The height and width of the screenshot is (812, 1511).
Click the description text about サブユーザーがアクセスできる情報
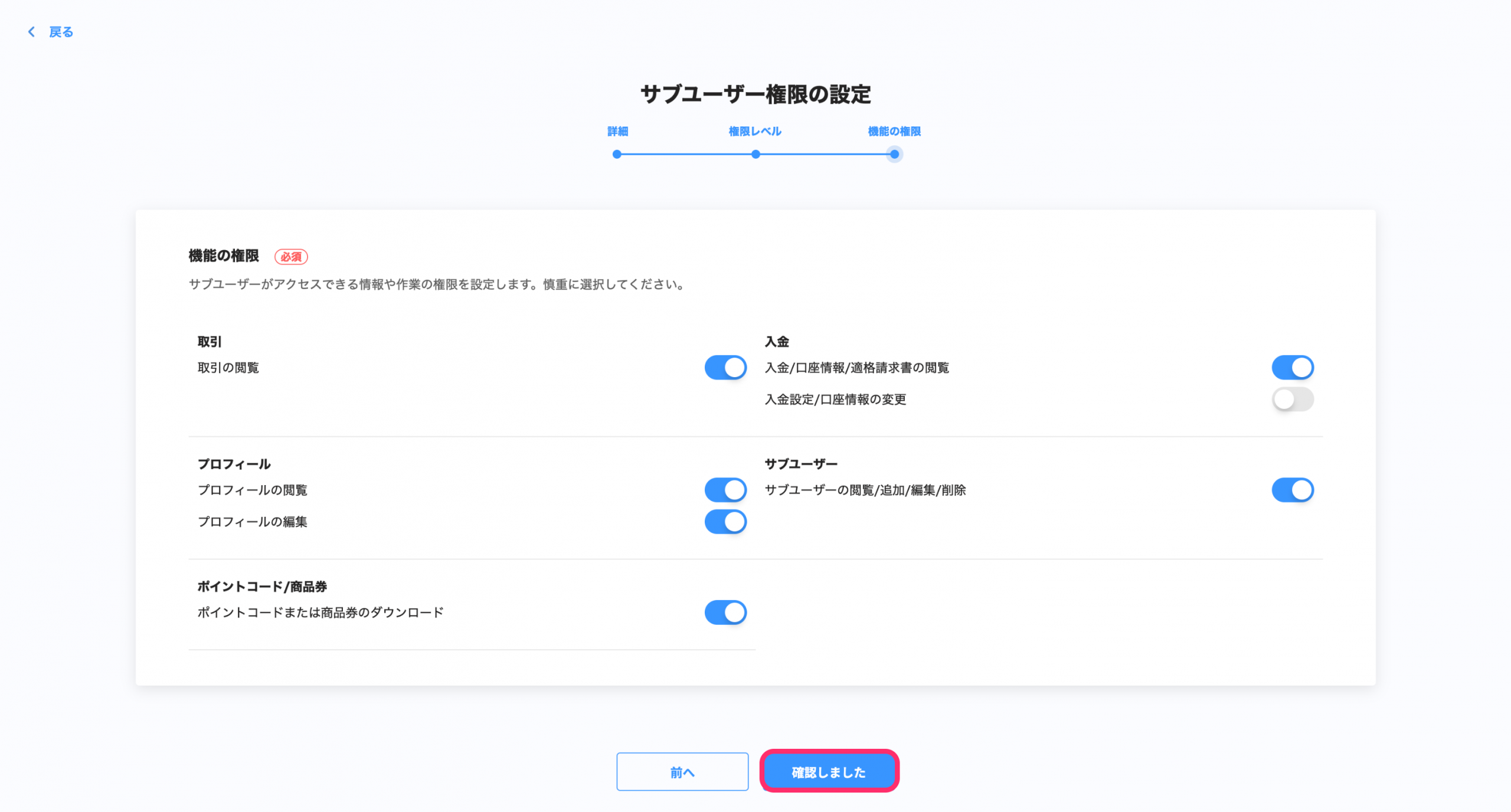click(x=439, y=284)
